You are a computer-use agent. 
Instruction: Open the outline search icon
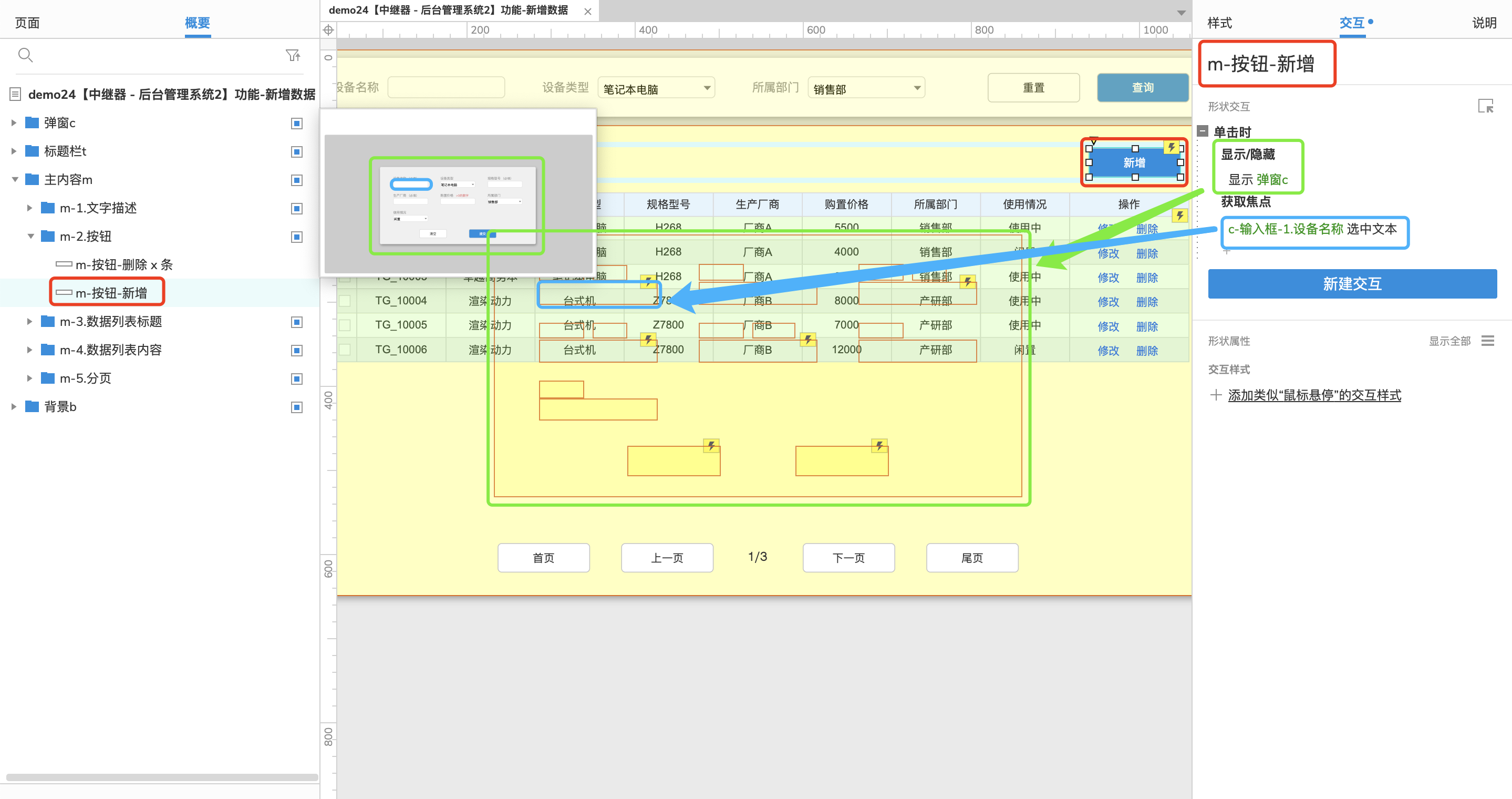25,55
